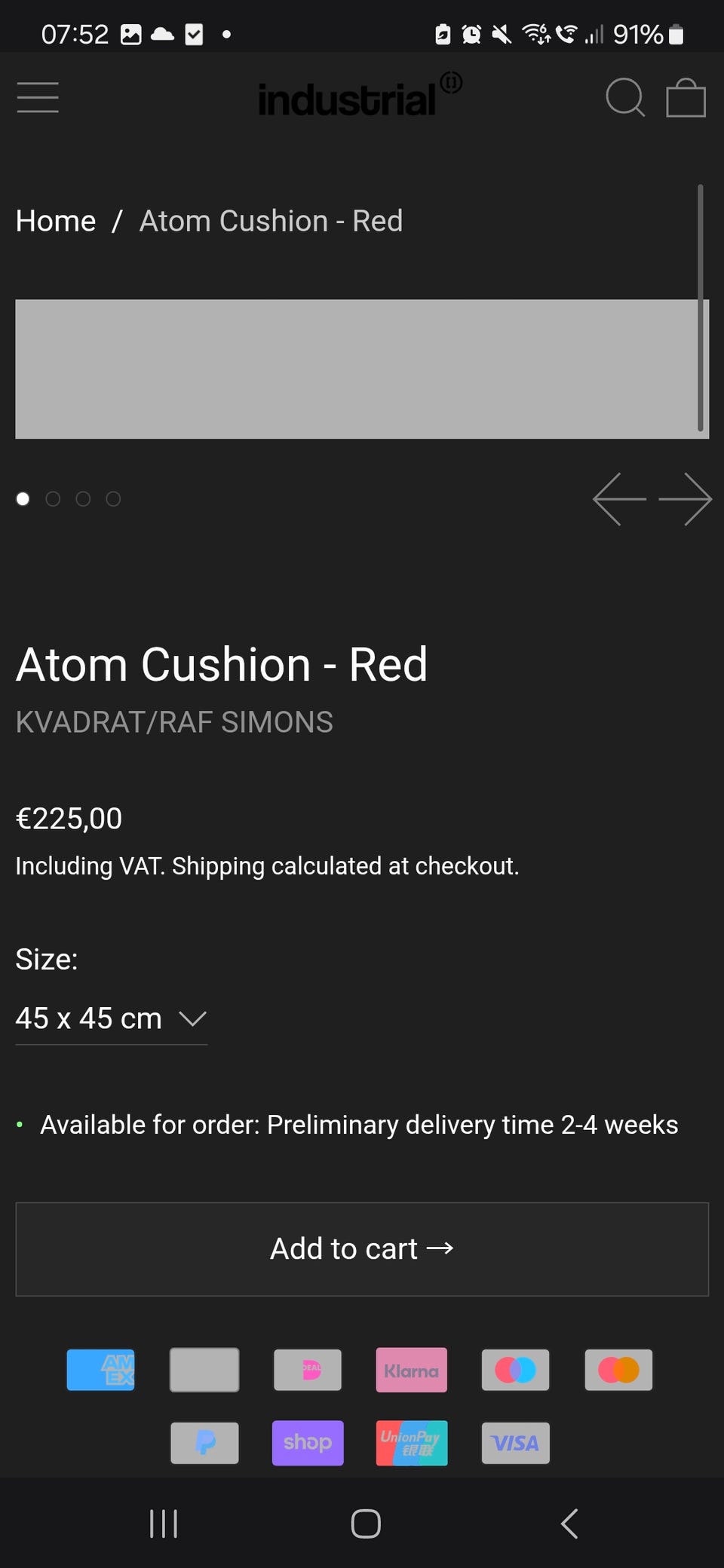The image size is (724, 1568).
Task: Tap the American Express icon
Action: click(x=101, y=1370)
